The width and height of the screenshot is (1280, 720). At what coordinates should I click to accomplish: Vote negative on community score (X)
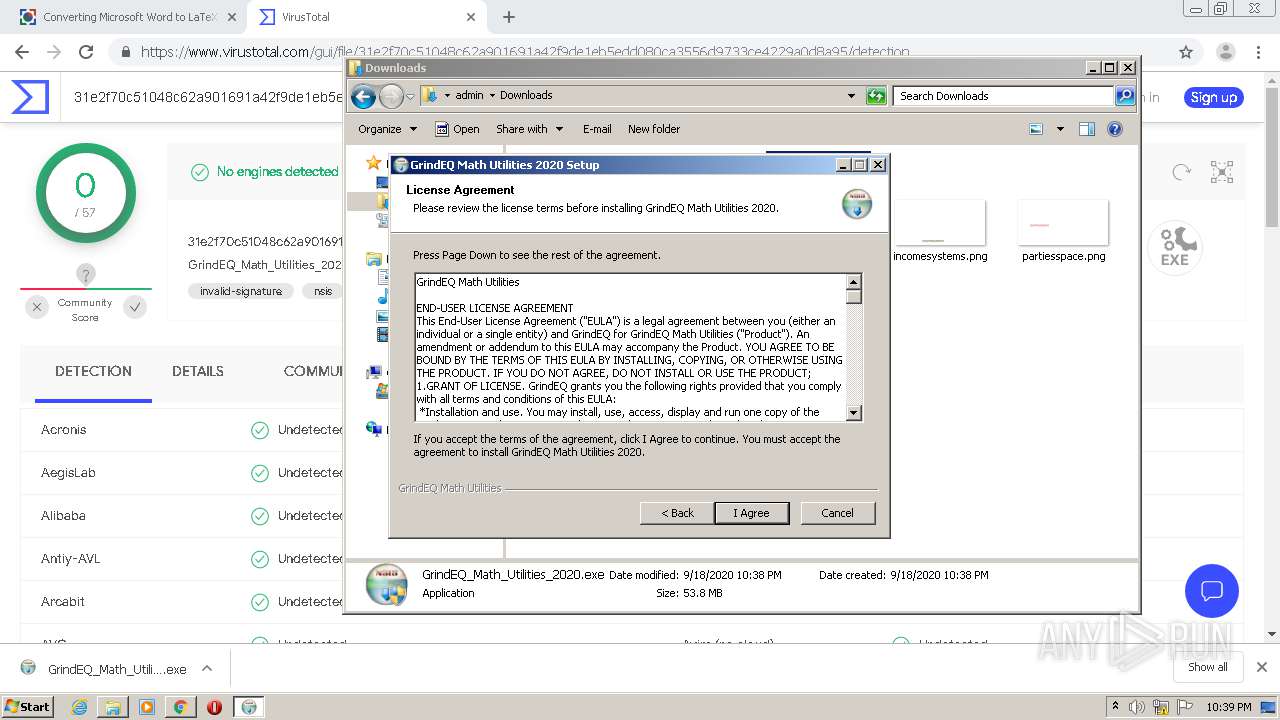37,308
